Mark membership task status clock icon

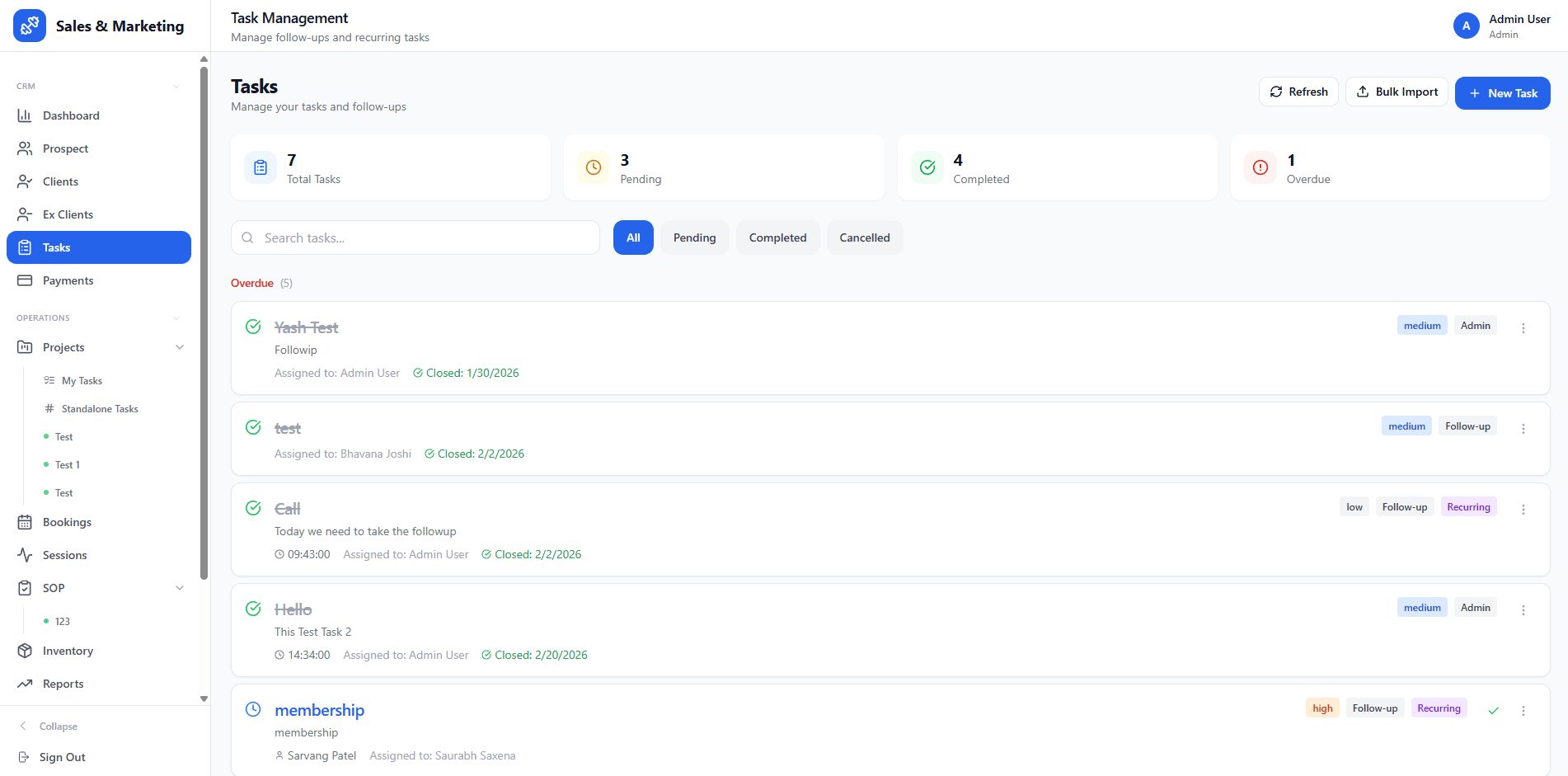[253, 709]
